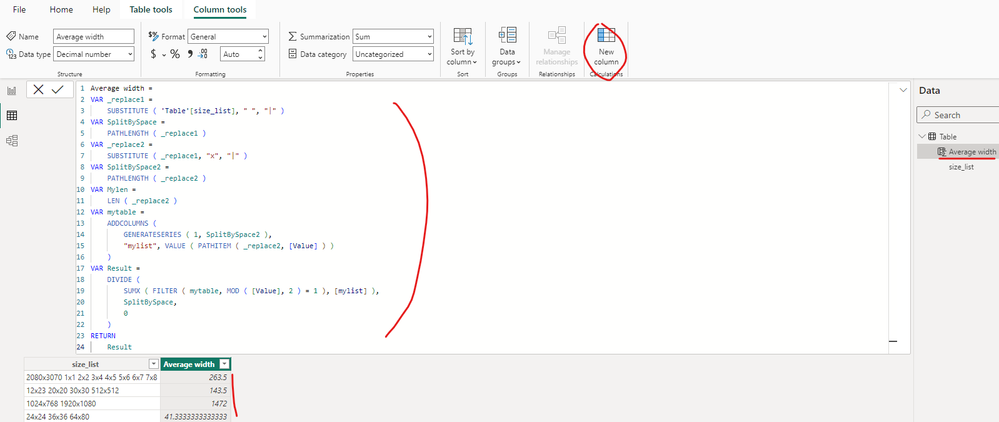The image size is (999, 422).
Task: Increase decimal places with stepper
Action: [260, 51]
